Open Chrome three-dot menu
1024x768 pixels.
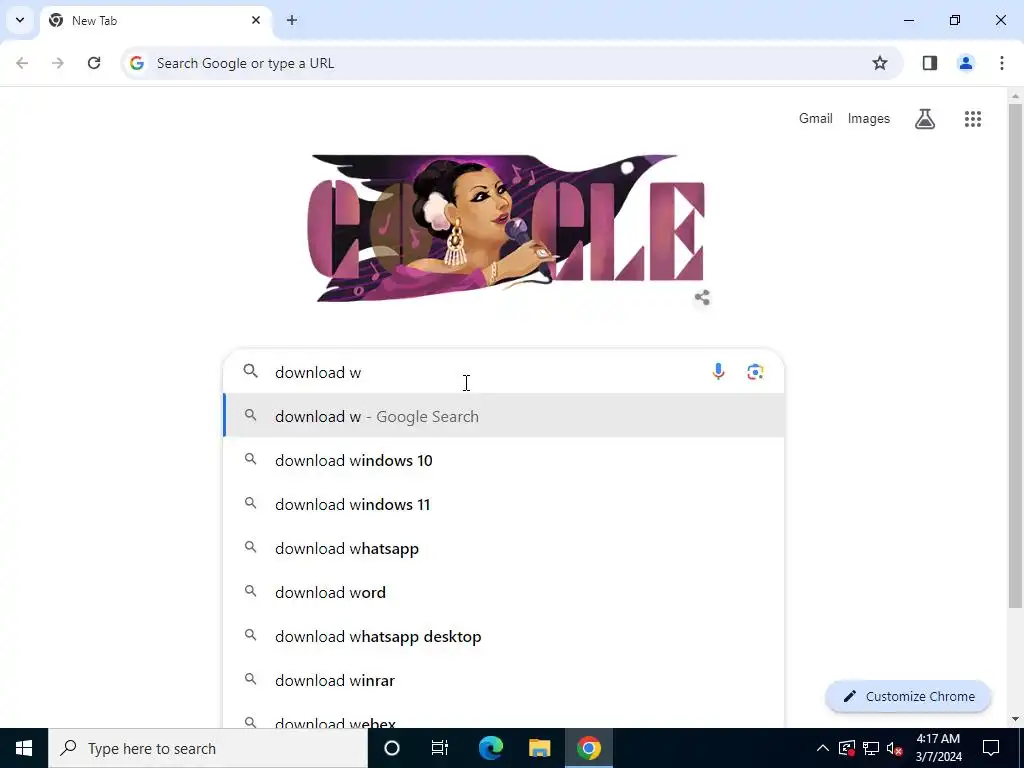coord(1002,63)
